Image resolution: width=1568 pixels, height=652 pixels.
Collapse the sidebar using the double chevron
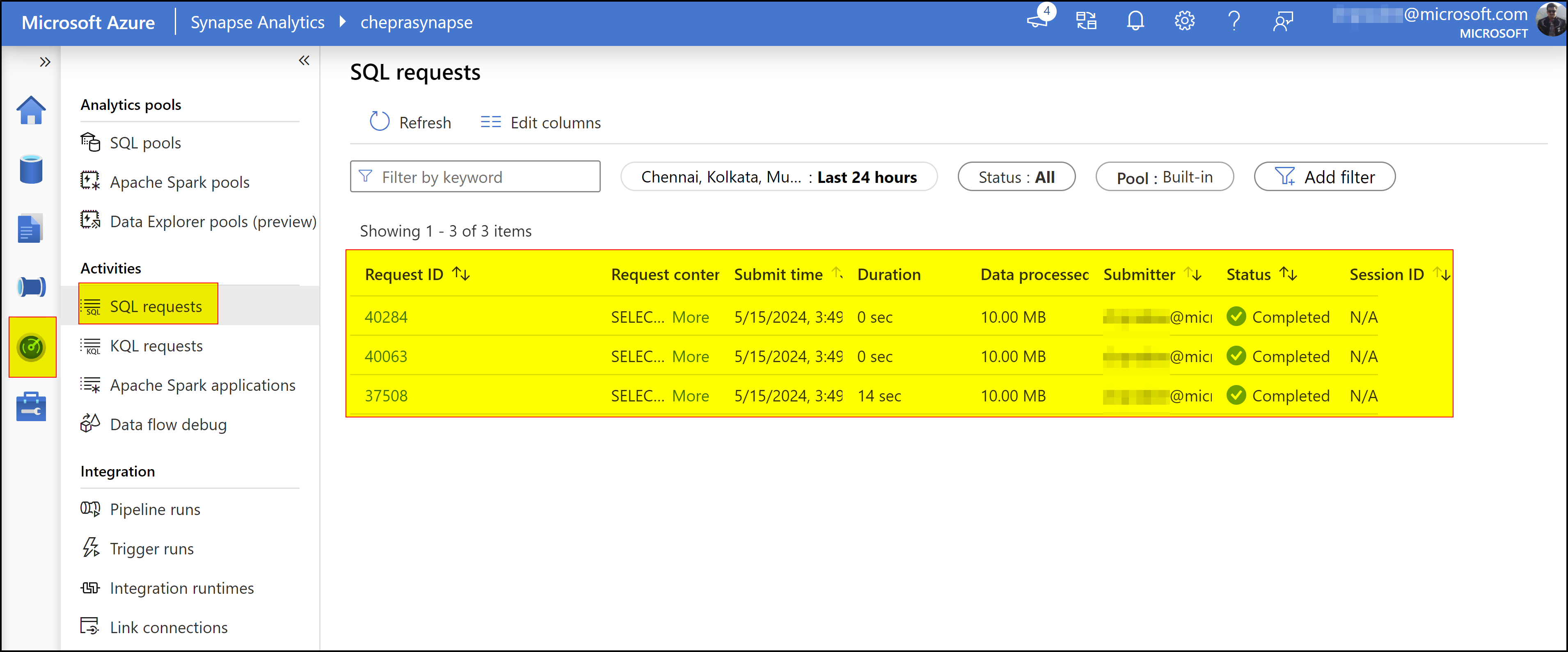tap(304, 60)
